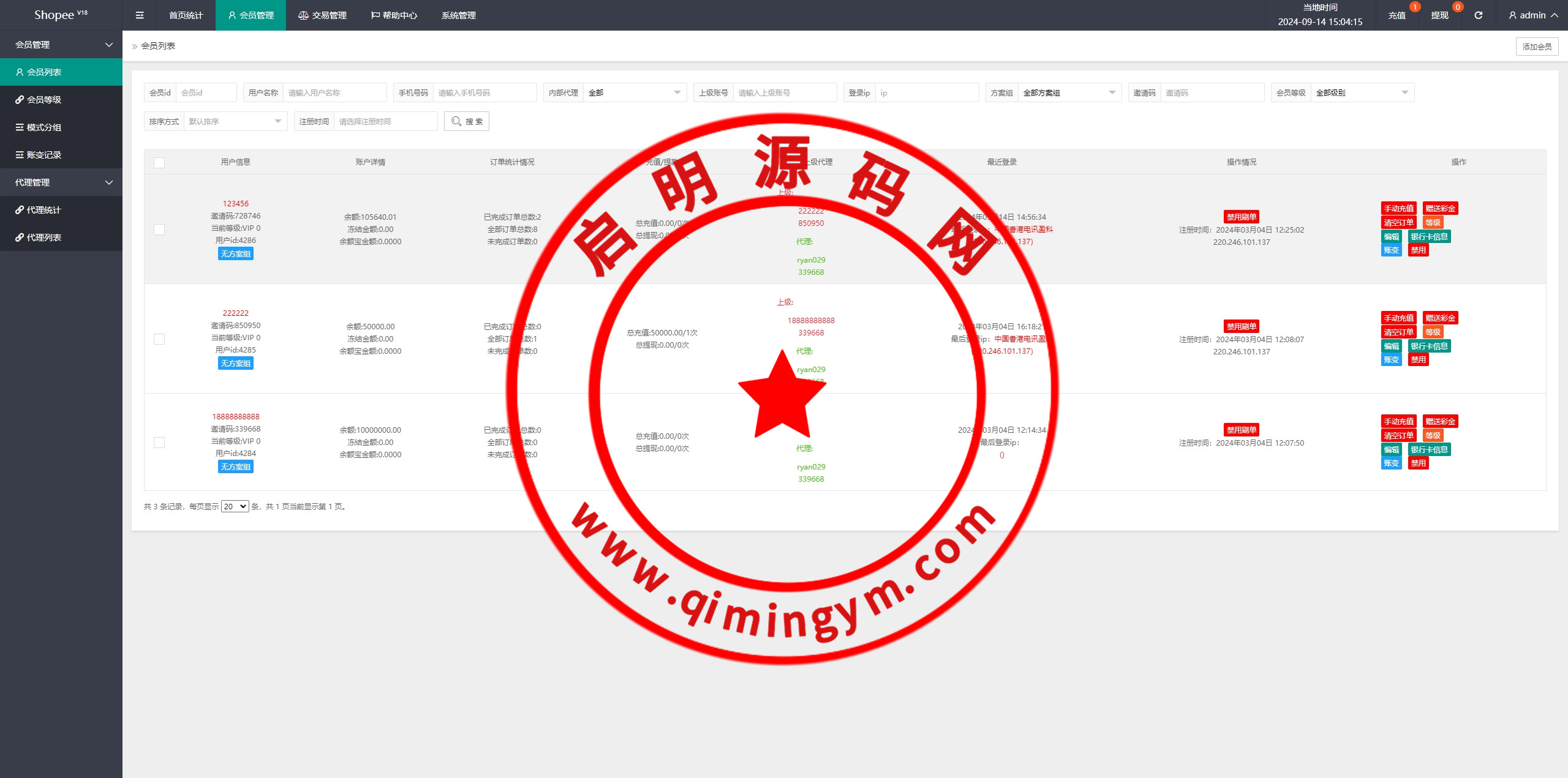The width and height of the screenshot is (1568, 778).
Task: Collapse the 代理管理 sidebar section
Action: click(61, 182)
